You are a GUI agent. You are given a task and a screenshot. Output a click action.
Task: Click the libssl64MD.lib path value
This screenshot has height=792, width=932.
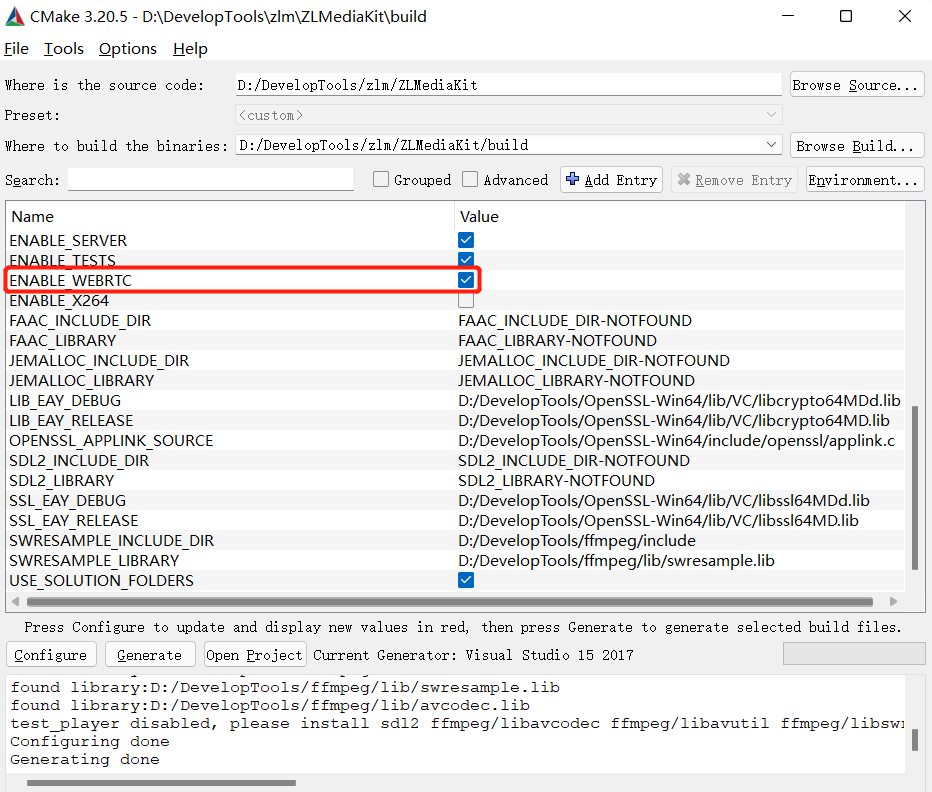658,521
